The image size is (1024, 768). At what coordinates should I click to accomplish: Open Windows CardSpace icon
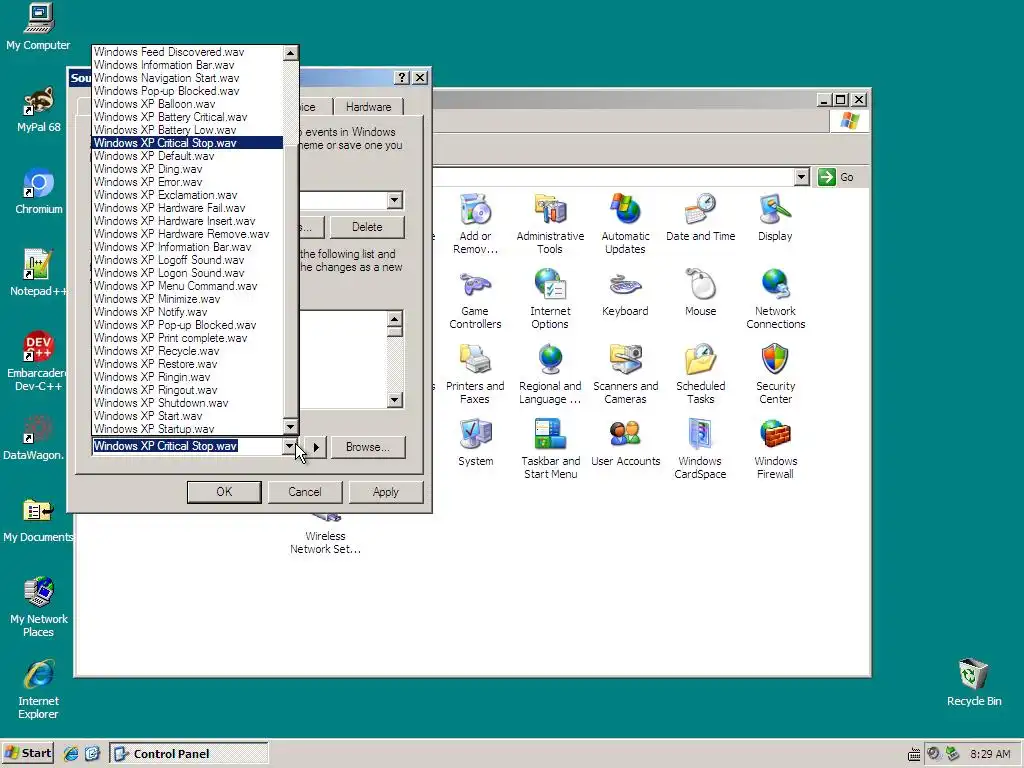tap(700, 449)
